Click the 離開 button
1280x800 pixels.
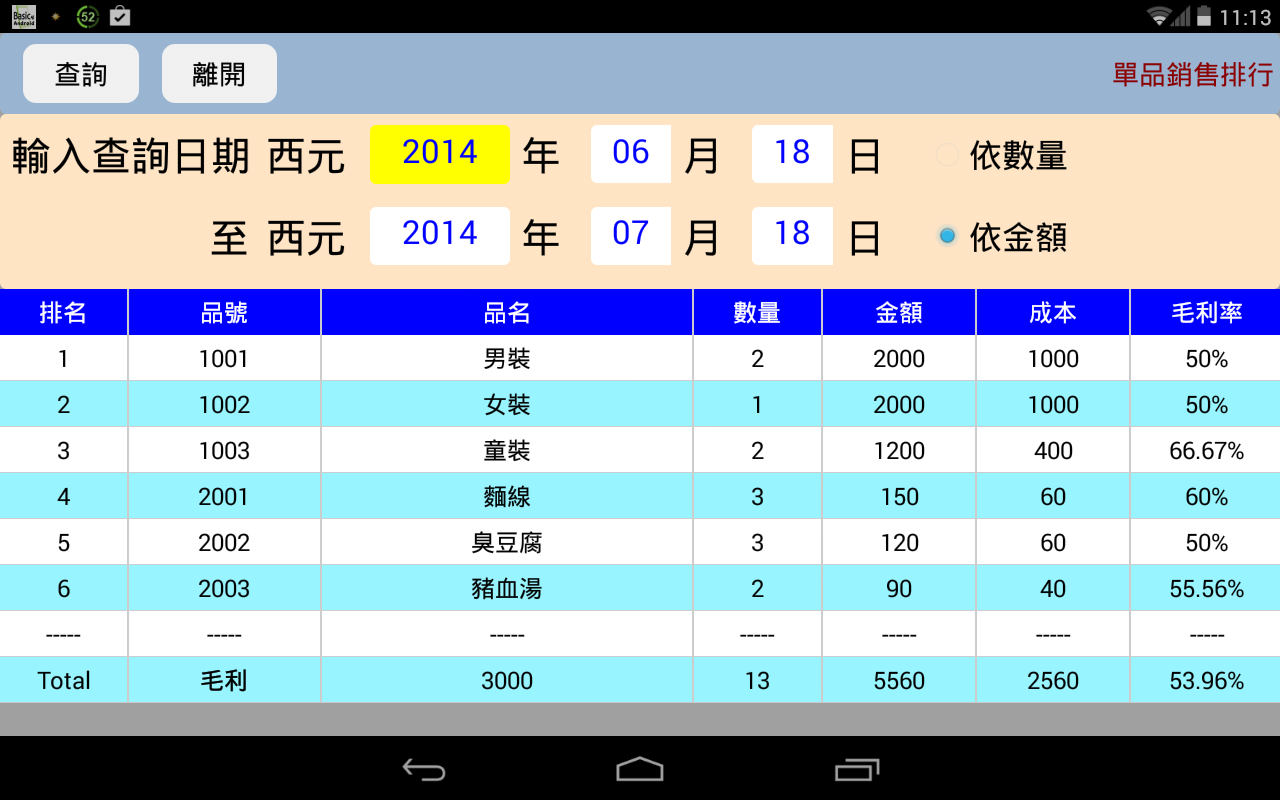coord(219,73)
